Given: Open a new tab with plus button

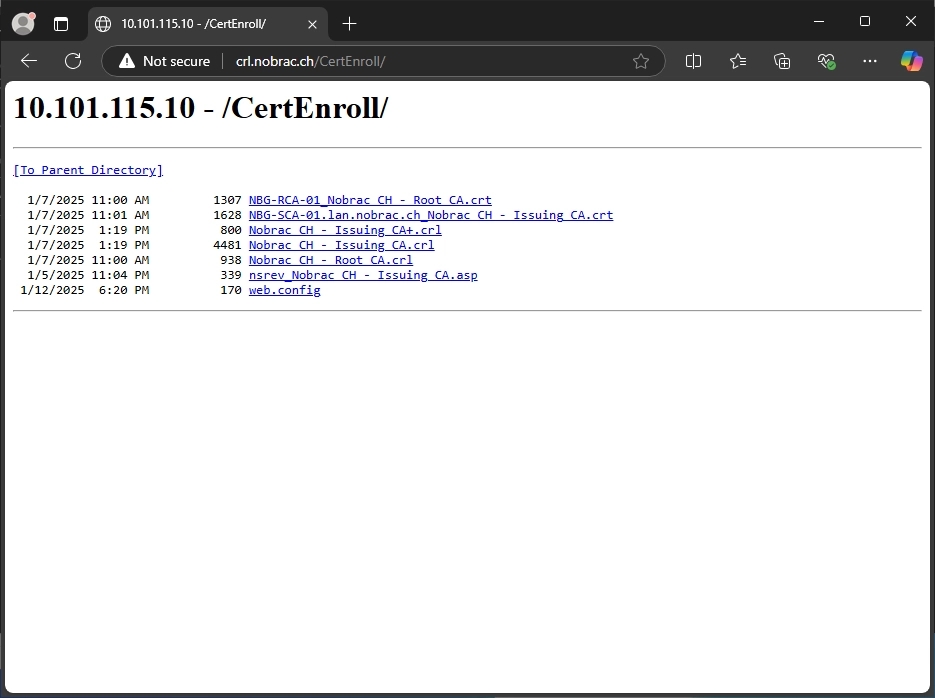Looking at the screenshot, I should coord(349,23).
